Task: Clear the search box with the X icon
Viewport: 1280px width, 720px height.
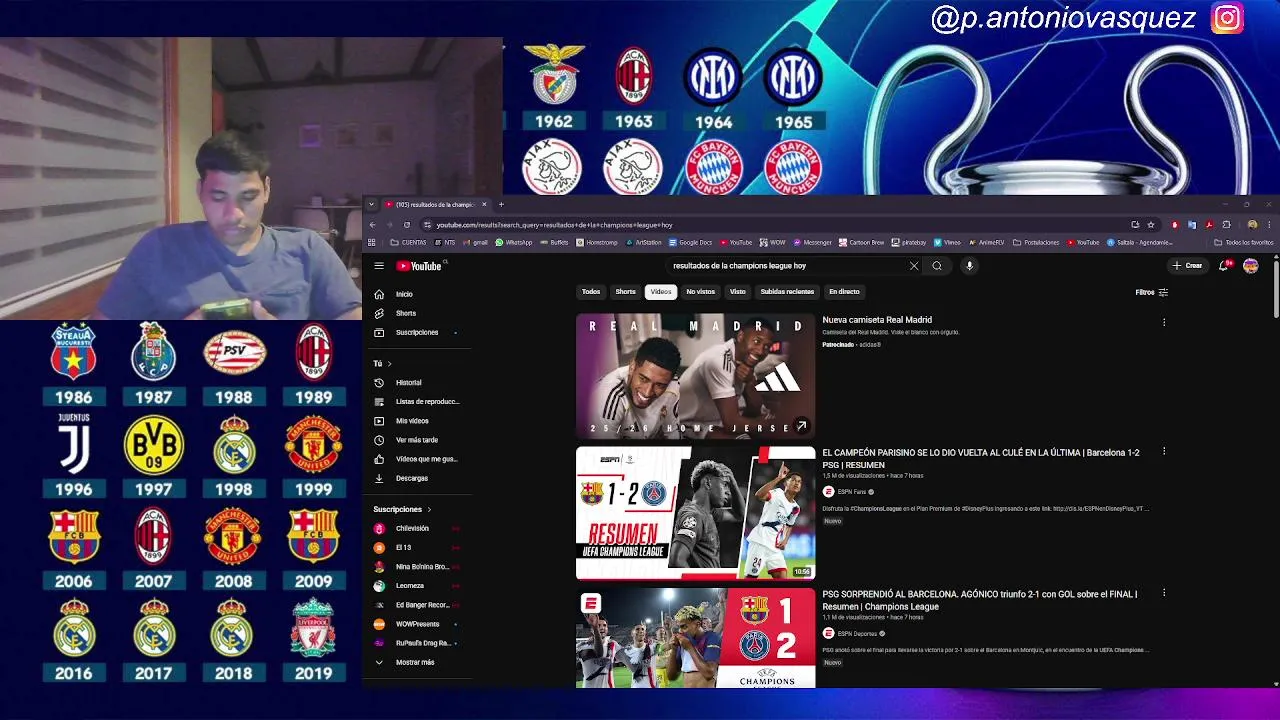Action: [913, 266]
